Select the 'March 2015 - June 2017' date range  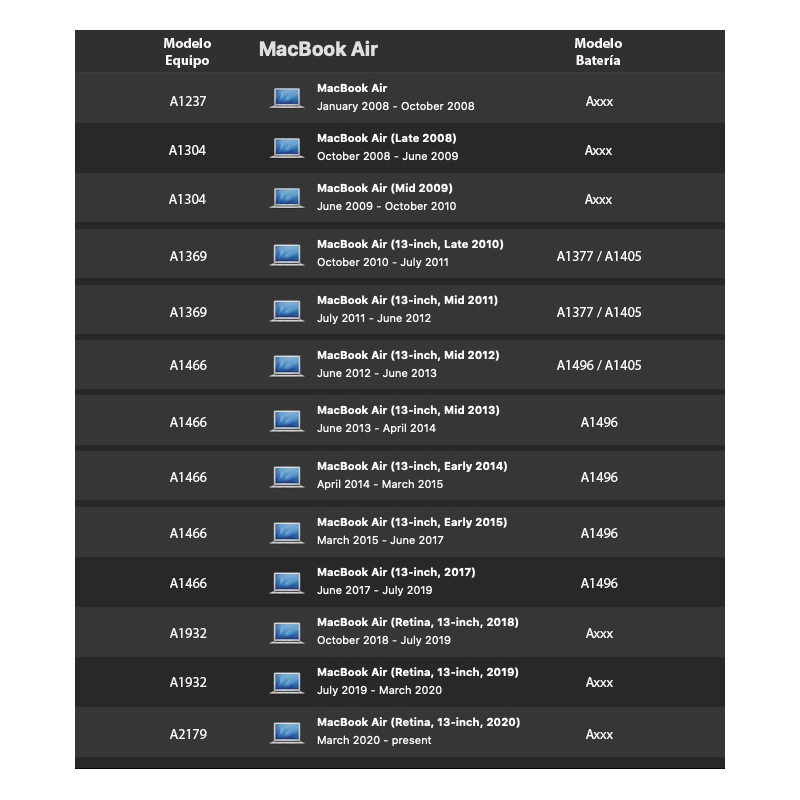point(380,540)
